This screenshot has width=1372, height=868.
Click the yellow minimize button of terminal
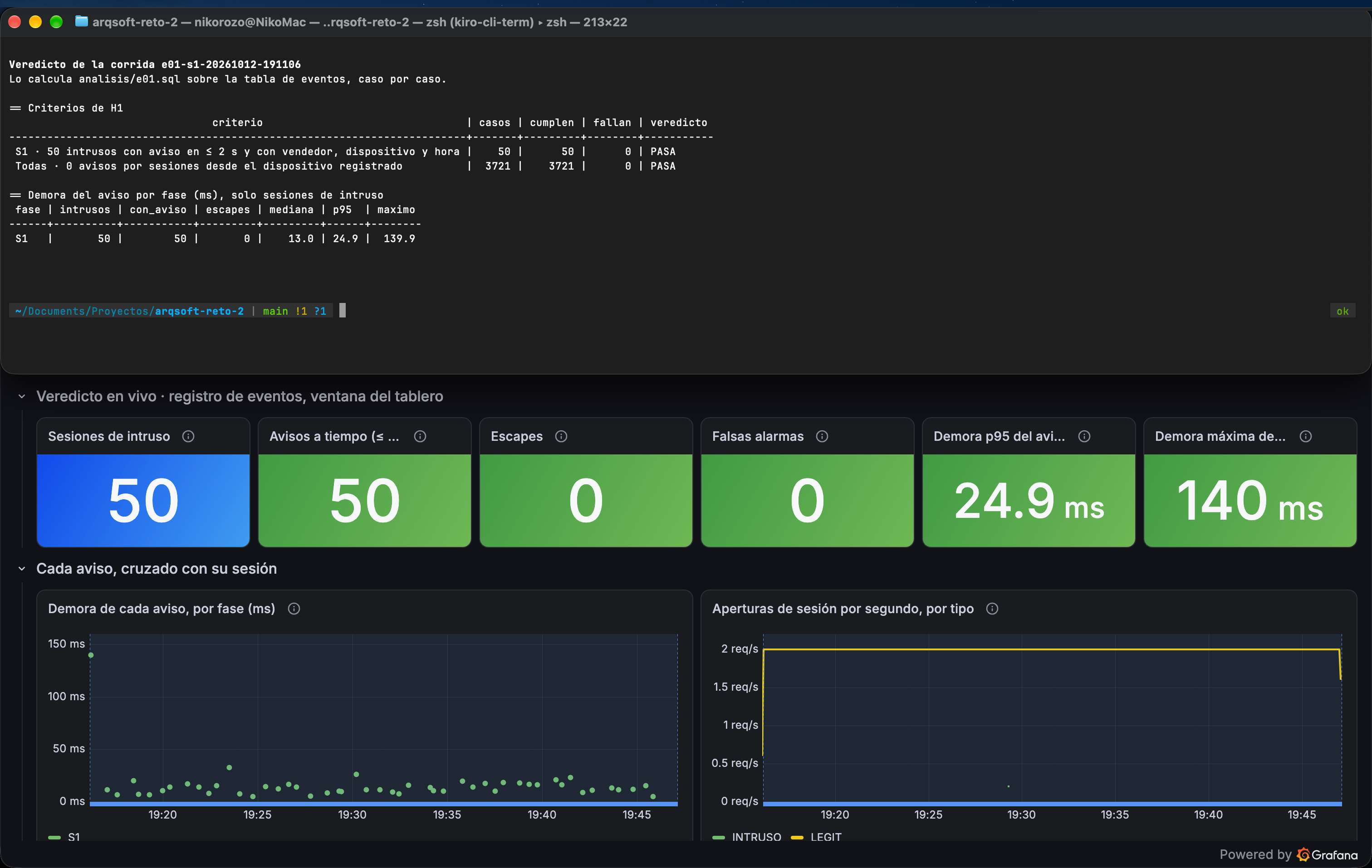[35, 22]
